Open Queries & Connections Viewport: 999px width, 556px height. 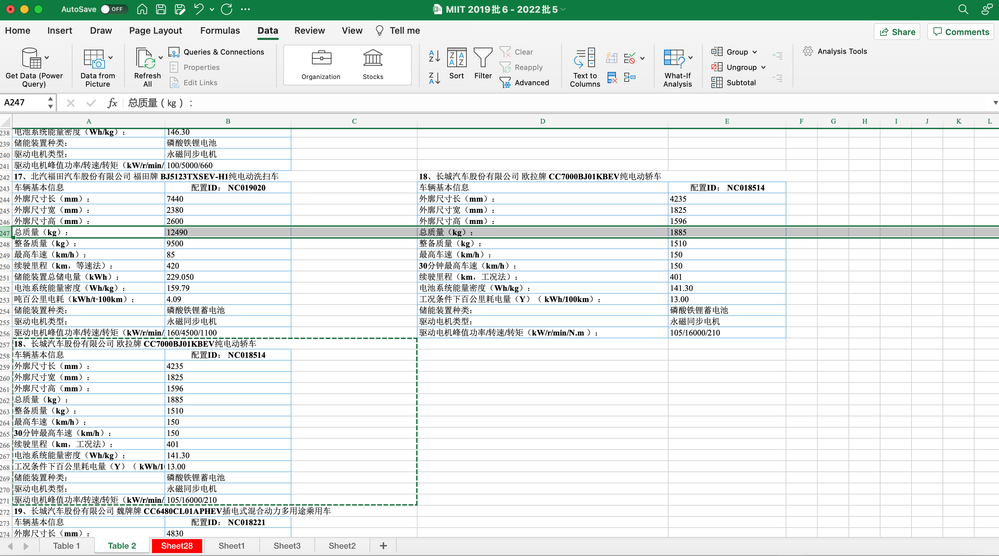click(x=217, y=52)
